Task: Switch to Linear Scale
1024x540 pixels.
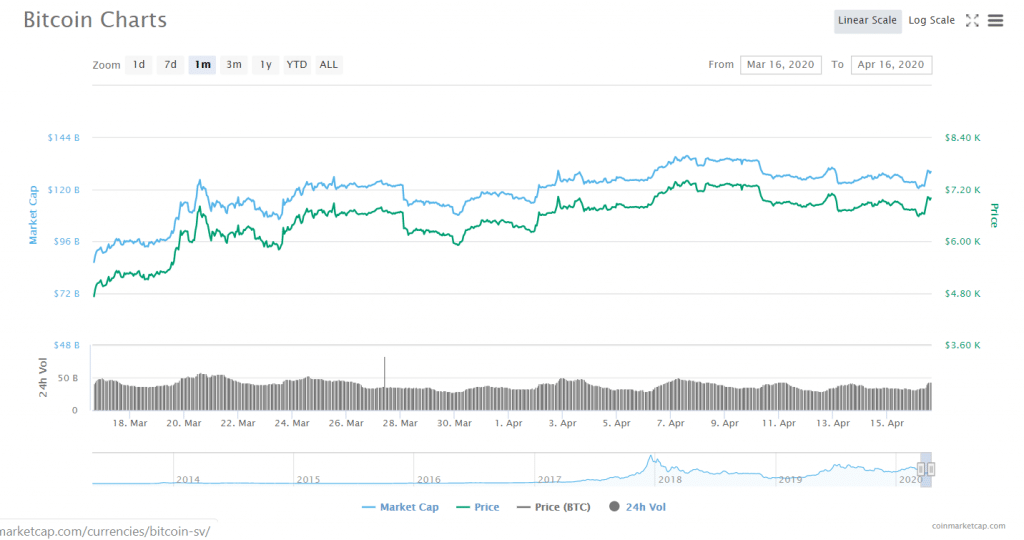Action: coord(868,20)
